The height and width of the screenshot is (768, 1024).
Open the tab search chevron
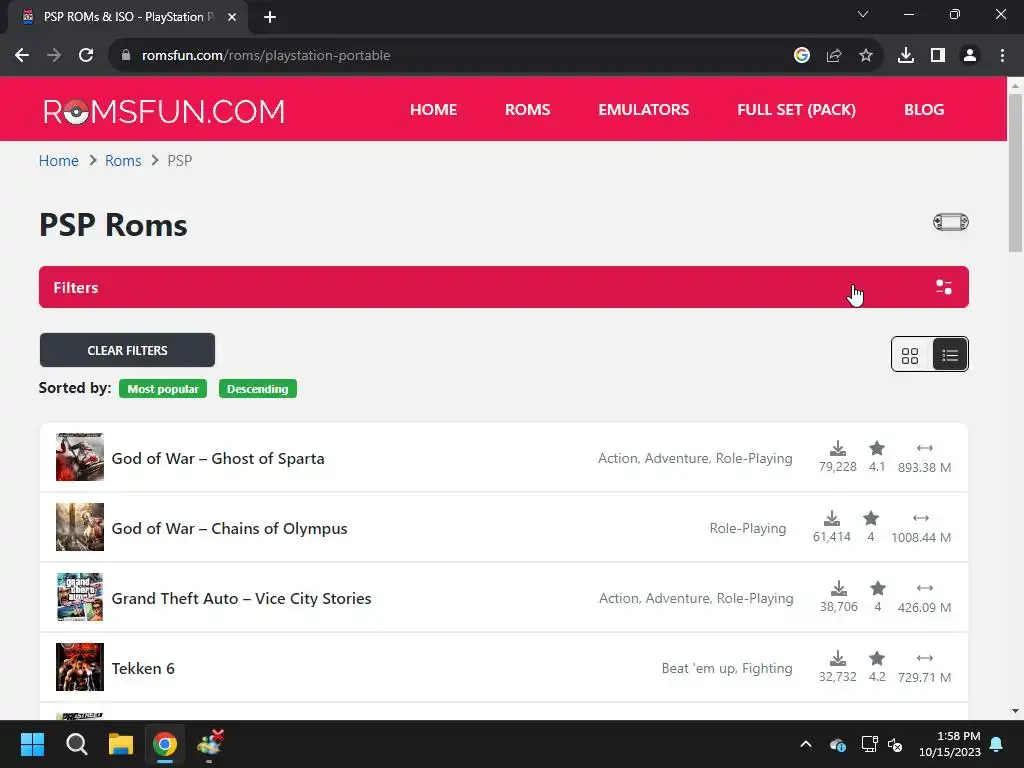[x=863, y=14]
